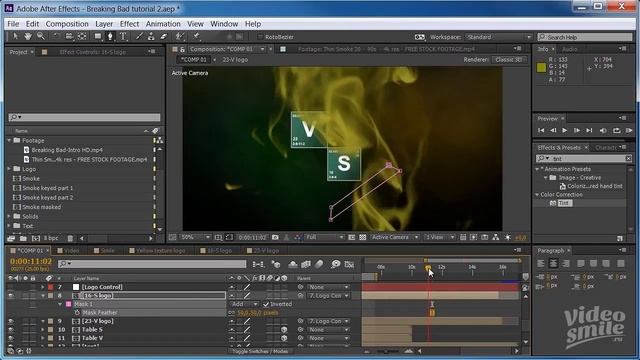This screenshot has width=640, height=360.
Task: Select the Roto Brush tool
Action: pyautogui.click(x=180, y=36)
